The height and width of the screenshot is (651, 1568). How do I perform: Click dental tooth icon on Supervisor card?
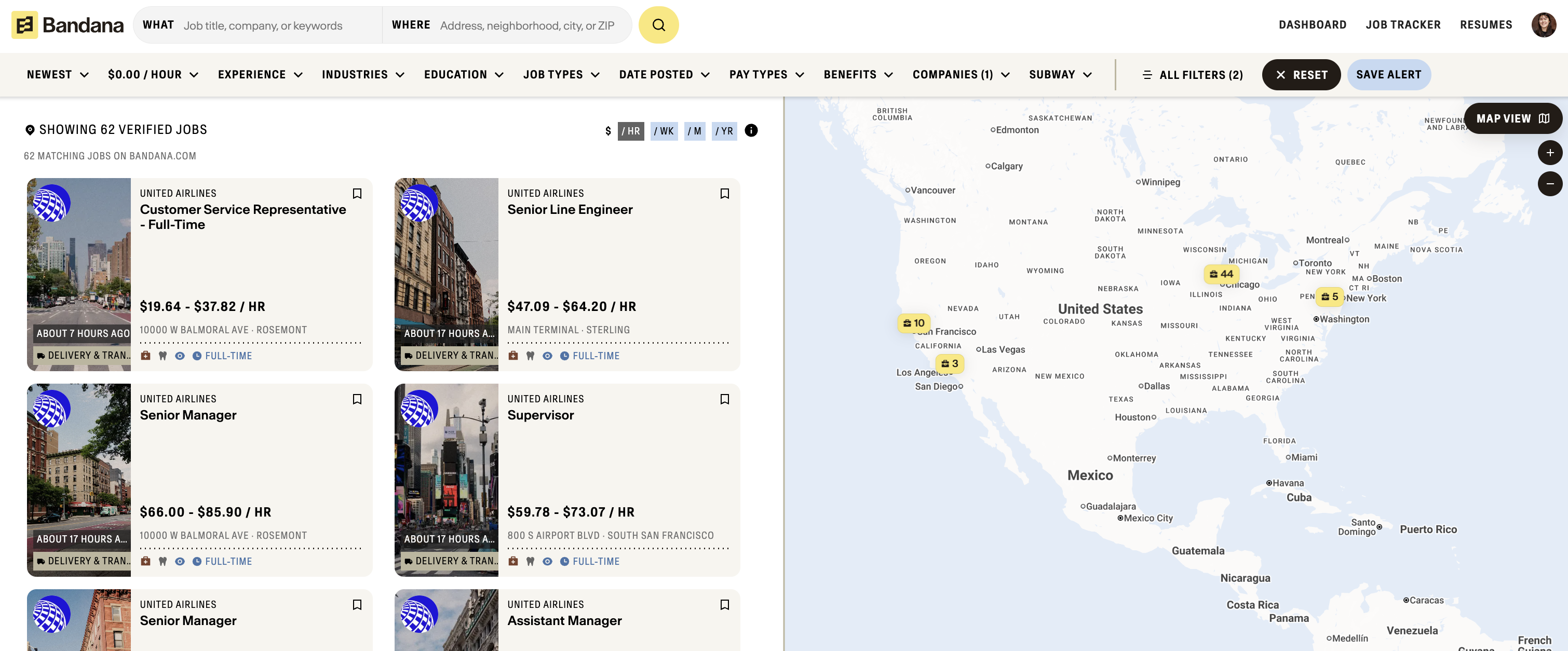pos(530,562)
